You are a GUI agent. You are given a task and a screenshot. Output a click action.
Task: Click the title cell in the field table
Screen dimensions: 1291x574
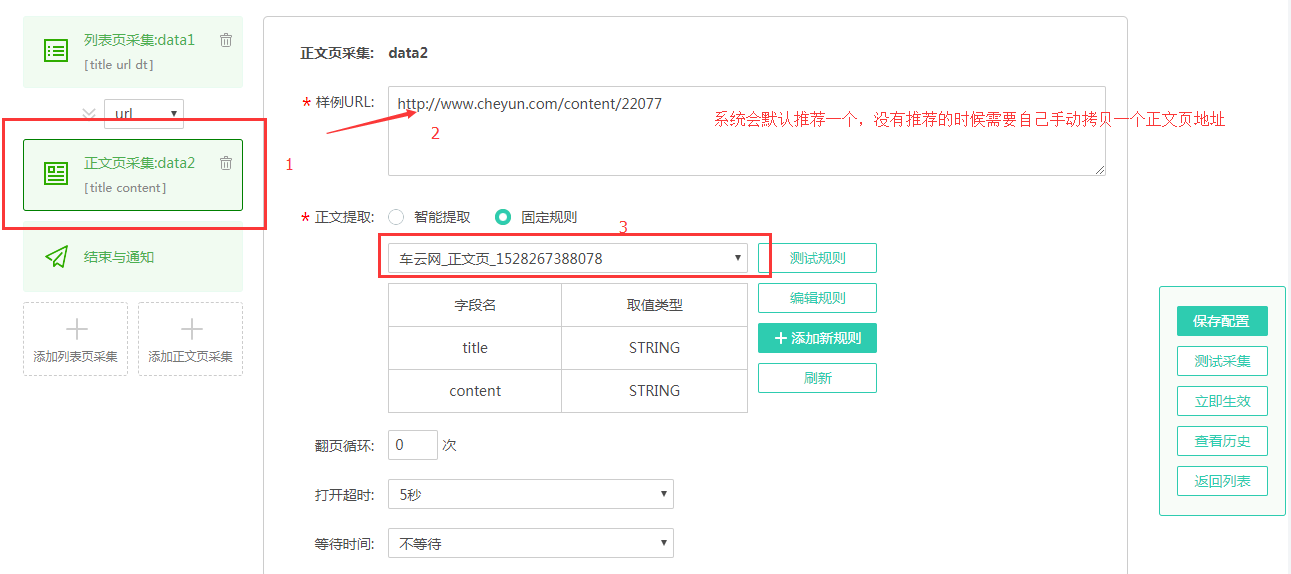(475, 348)
